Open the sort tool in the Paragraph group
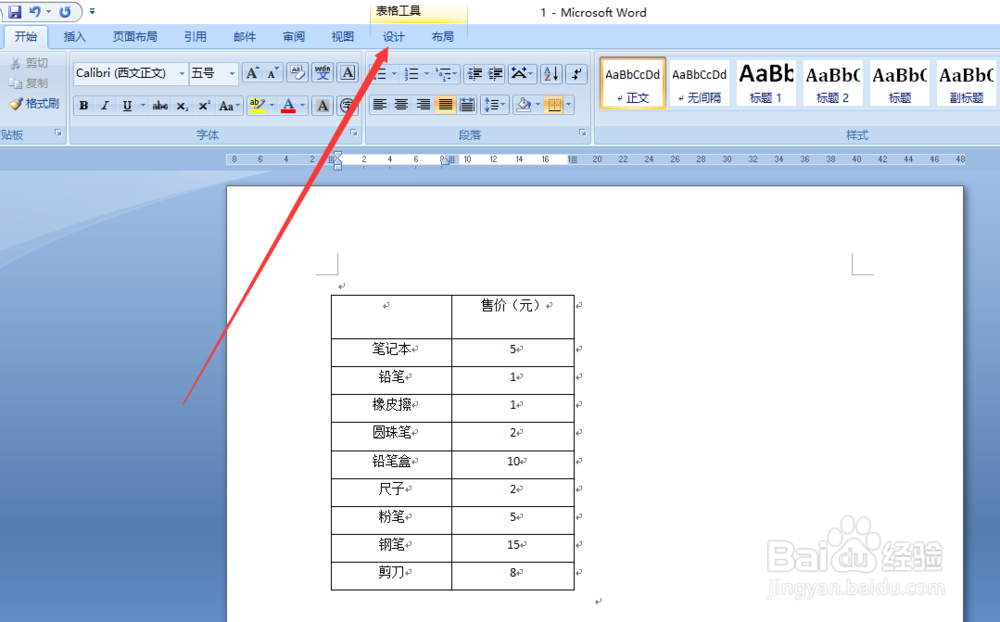Viewport: 1000px width, 622px height. click(551, 75)
